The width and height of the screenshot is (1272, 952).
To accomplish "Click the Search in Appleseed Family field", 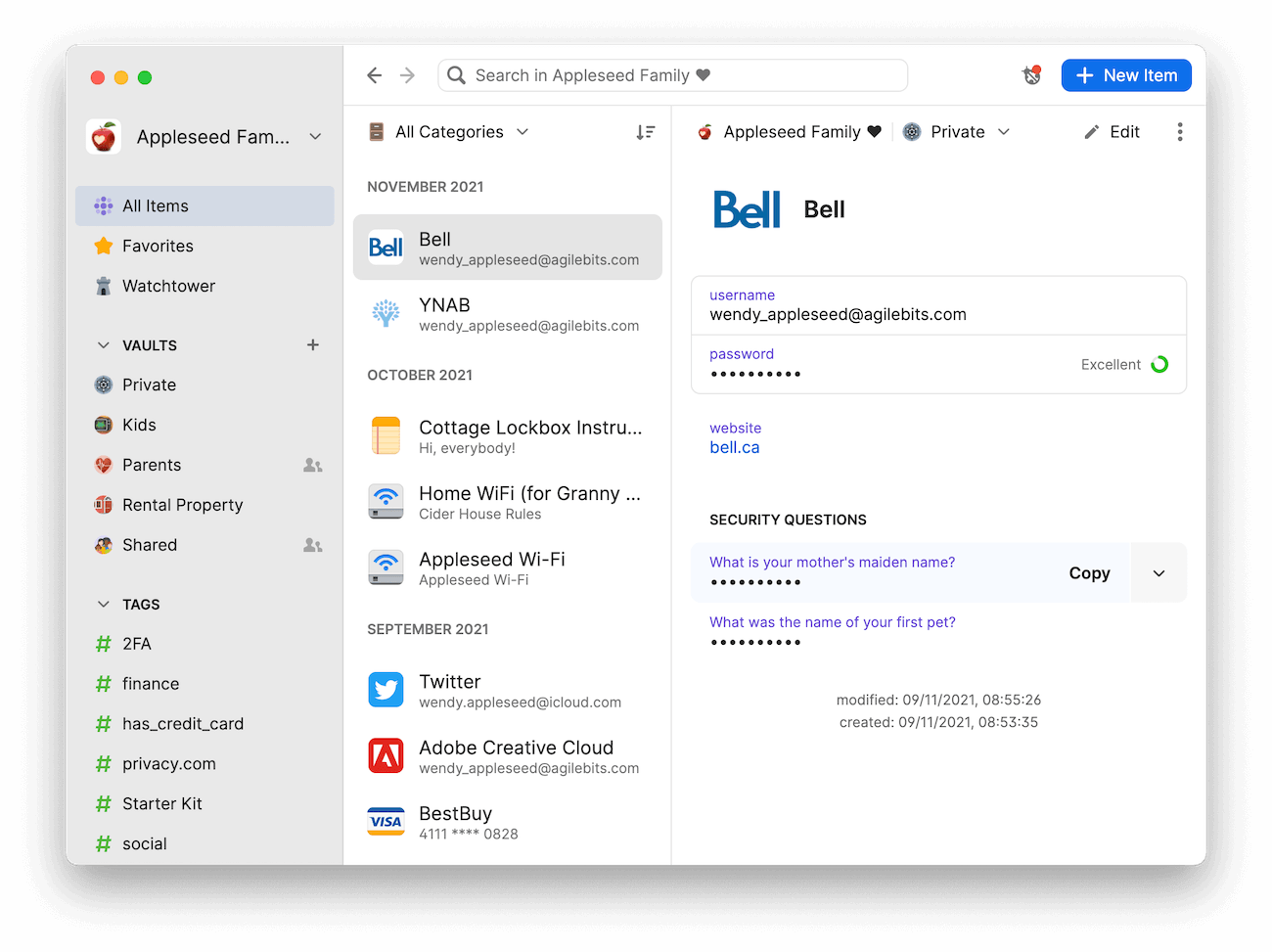I will pyautogui.click(x=672, y=74).
